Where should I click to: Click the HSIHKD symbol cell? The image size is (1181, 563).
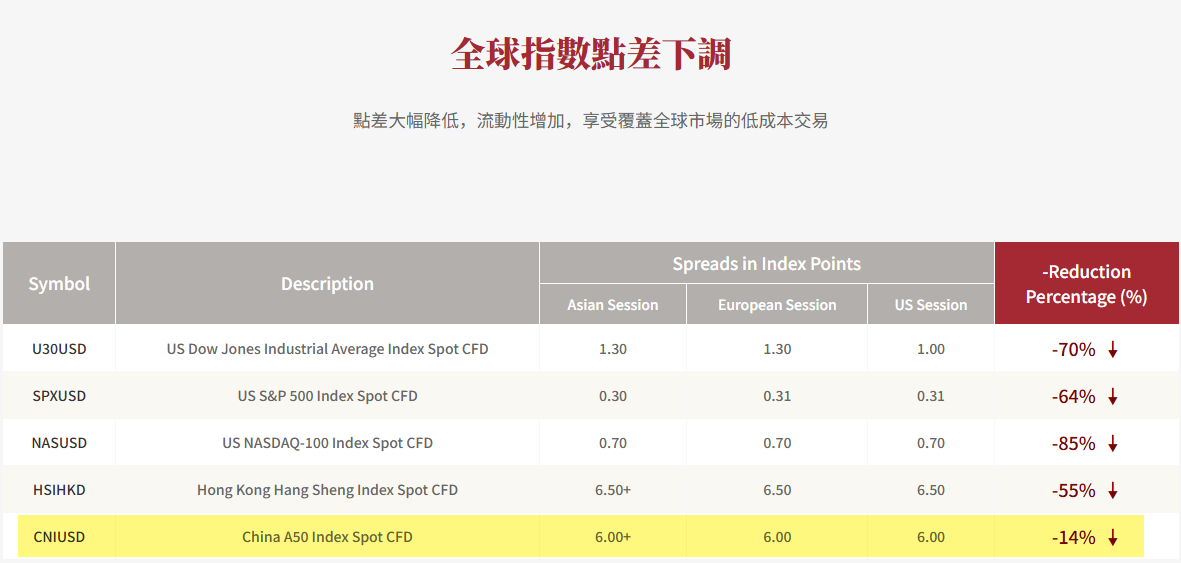59,490
